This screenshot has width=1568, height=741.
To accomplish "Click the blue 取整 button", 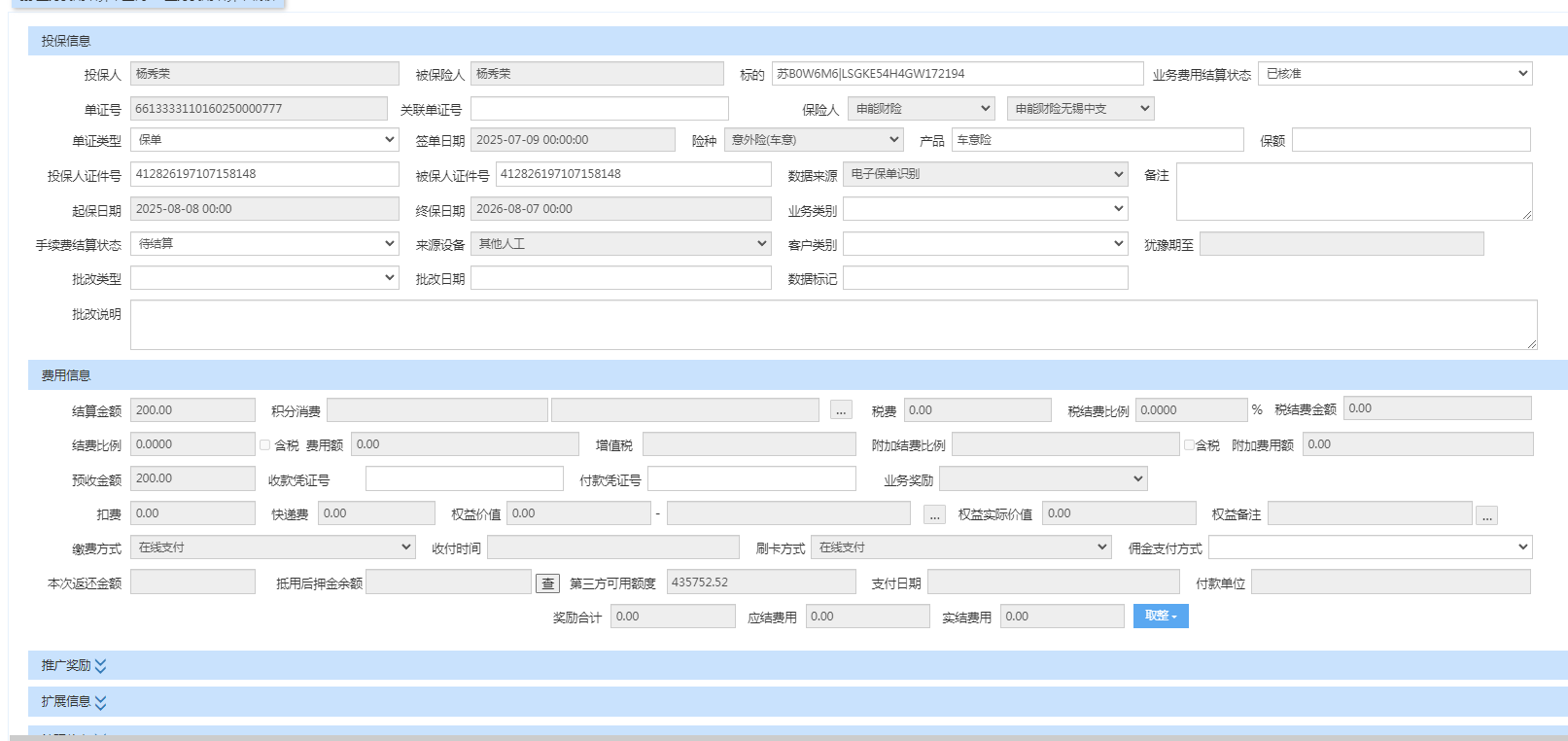I will tap(1161, 616).
